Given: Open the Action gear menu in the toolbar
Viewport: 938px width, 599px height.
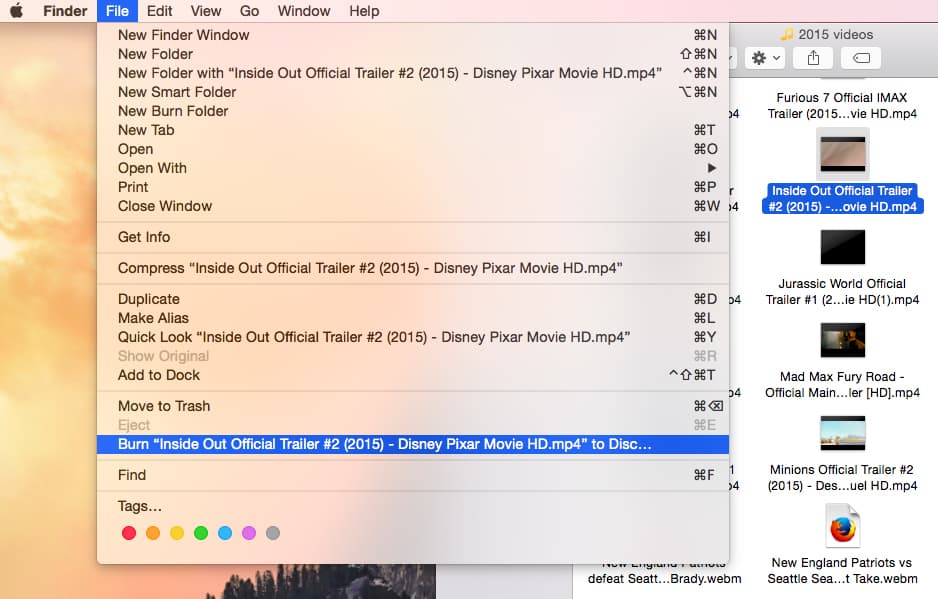Looking at the screenshot, I should (759, 57).
